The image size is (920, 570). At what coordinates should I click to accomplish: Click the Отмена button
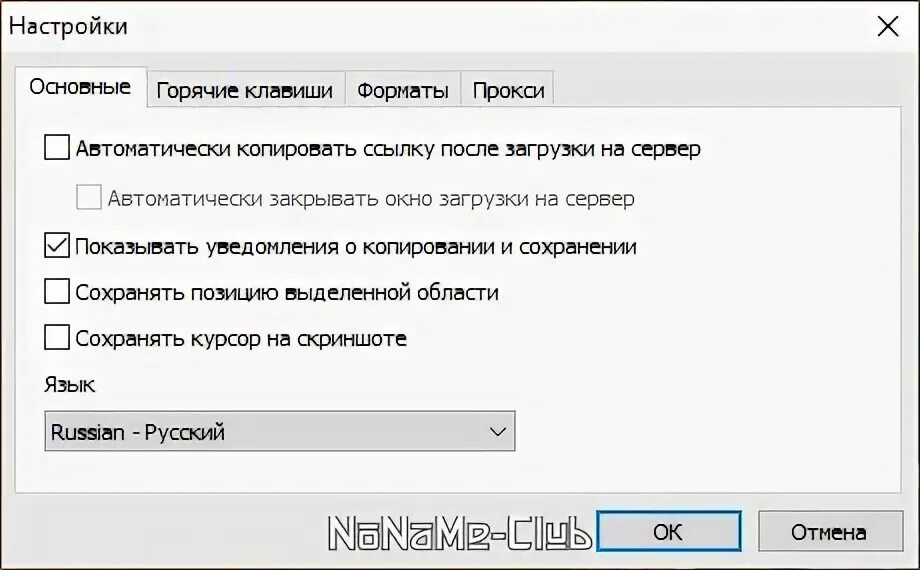(x=829, y=531)
